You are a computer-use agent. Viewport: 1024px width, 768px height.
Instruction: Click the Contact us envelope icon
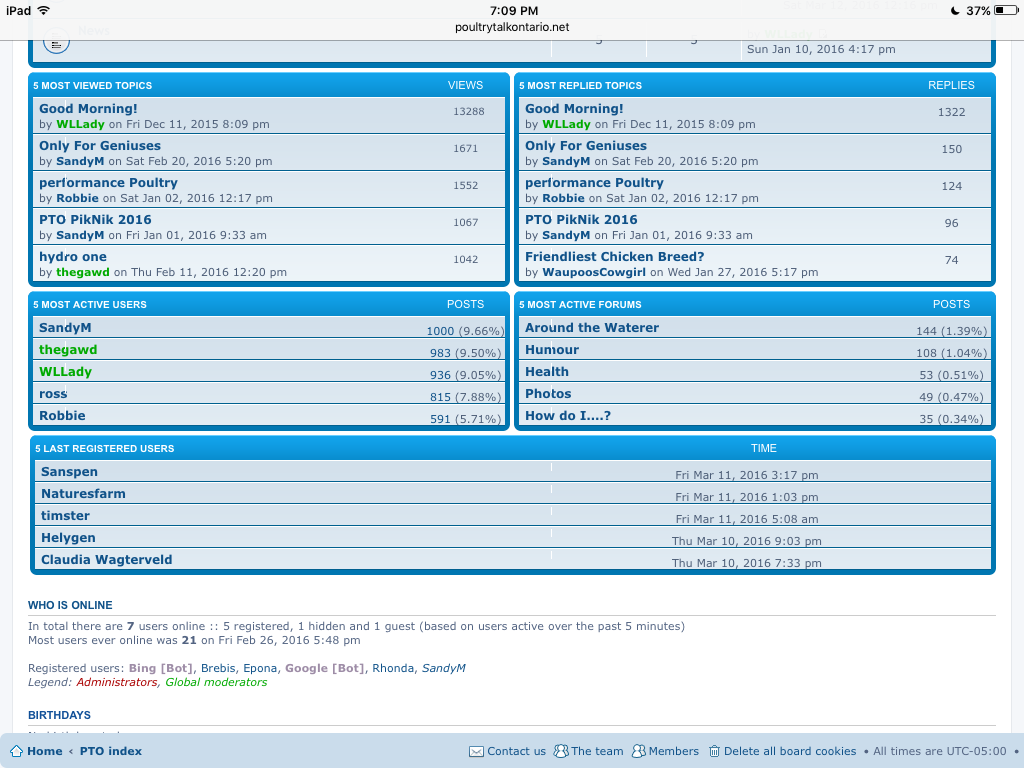pos(477,751)
